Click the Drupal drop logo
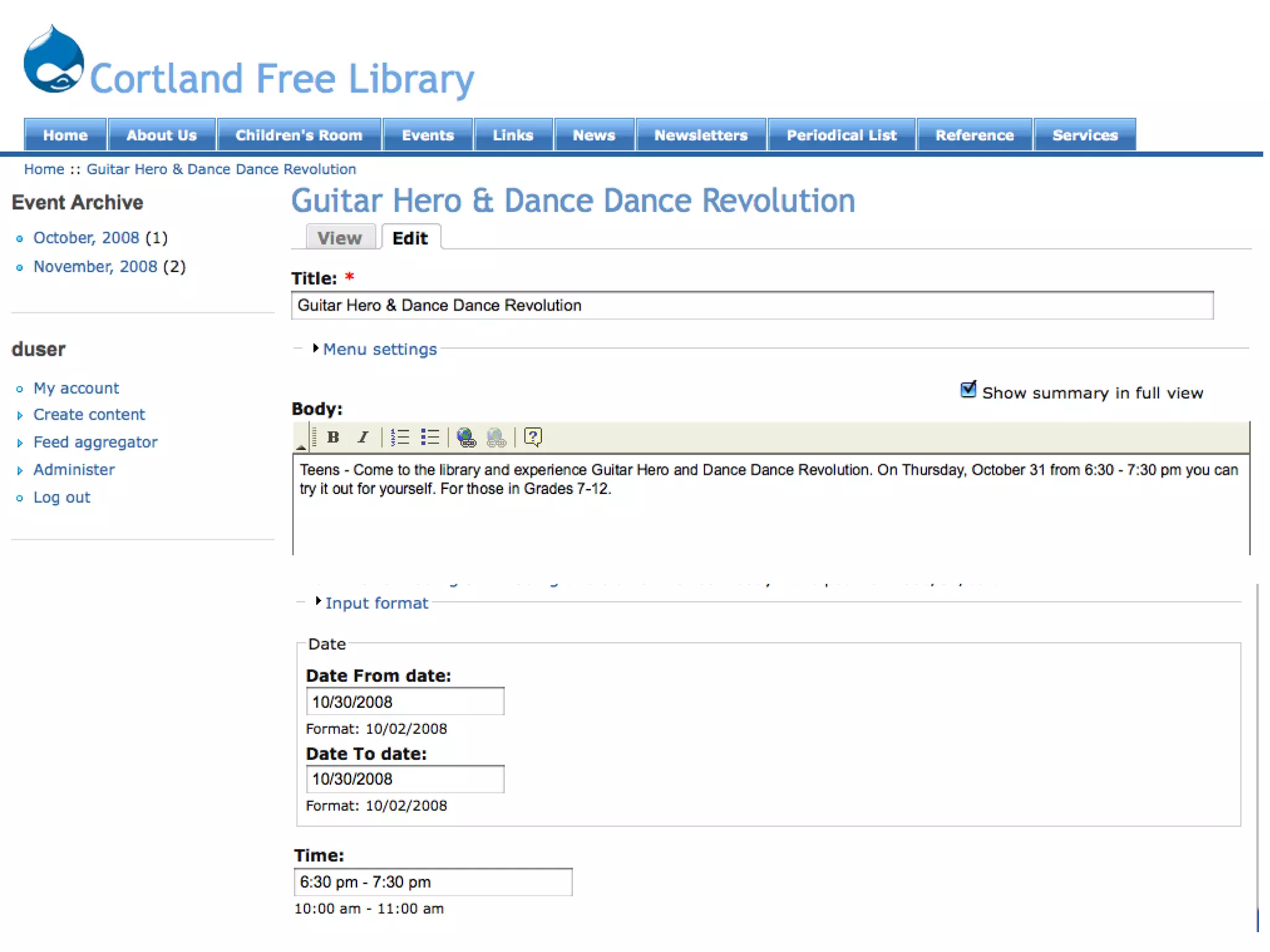 [53, 59]
